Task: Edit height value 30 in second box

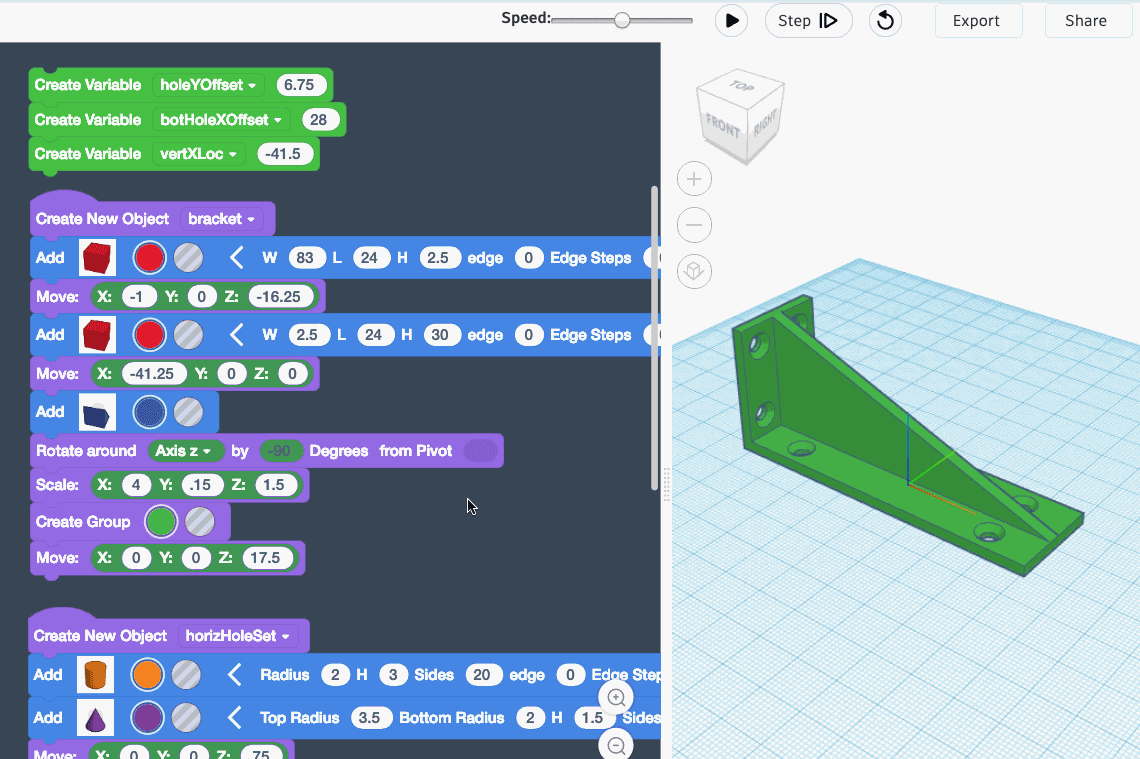Action: point(441,335)
